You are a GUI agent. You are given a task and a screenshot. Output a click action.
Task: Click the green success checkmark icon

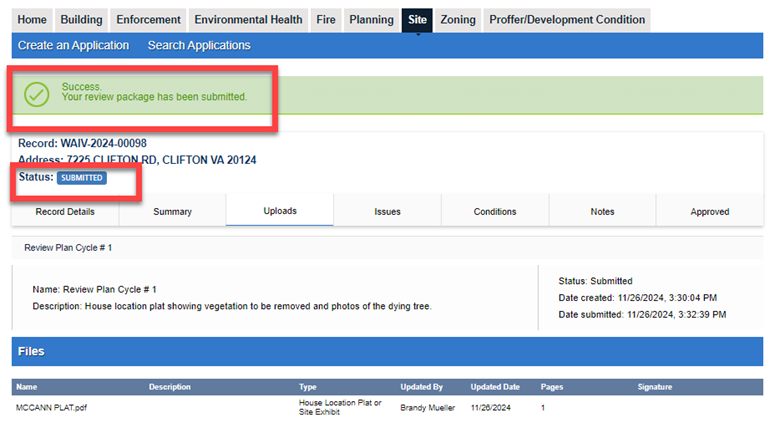(37, 94)
